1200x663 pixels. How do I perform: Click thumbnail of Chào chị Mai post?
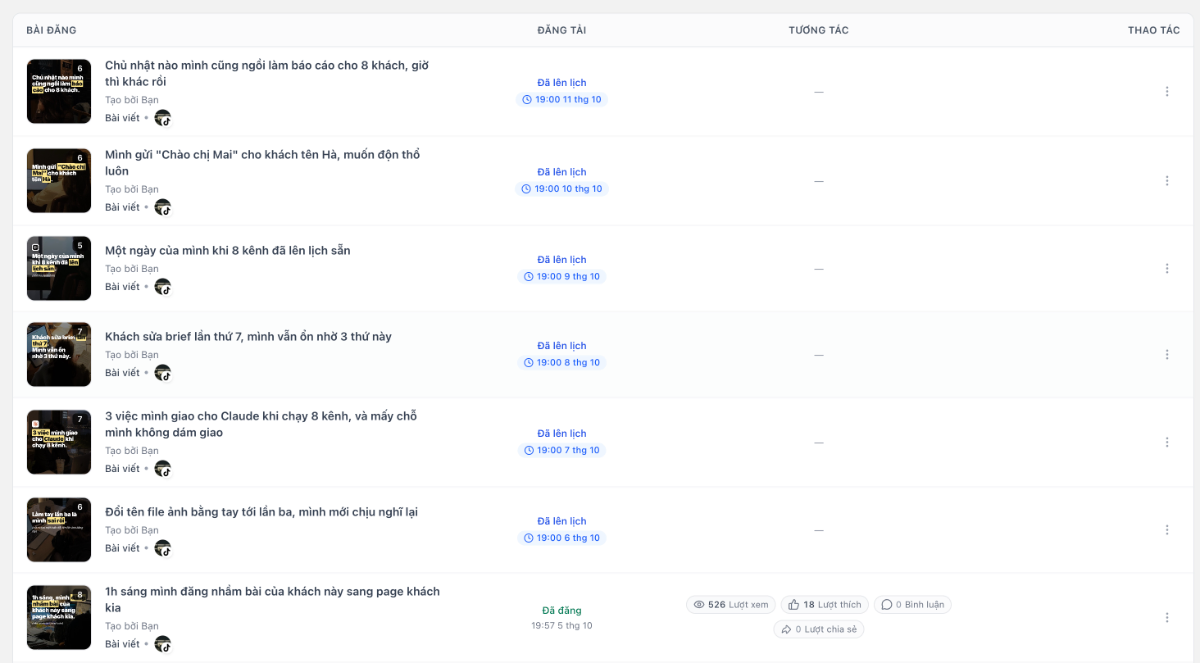[59, 181]
